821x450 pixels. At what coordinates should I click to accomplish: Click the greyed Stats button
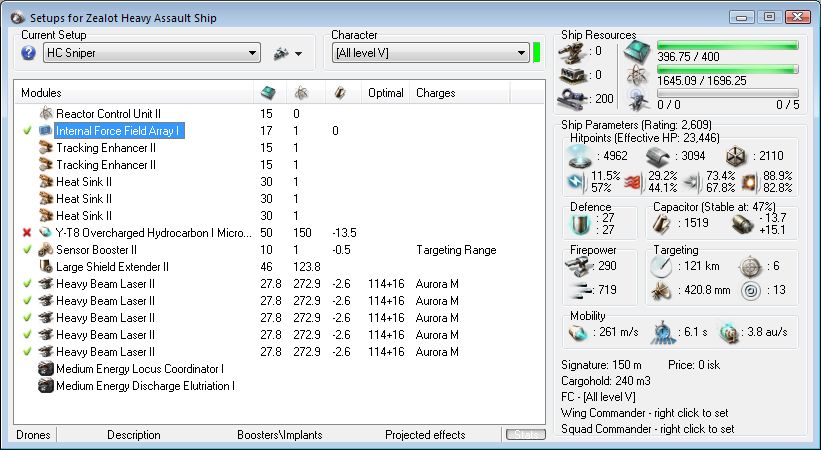point(526,434)
